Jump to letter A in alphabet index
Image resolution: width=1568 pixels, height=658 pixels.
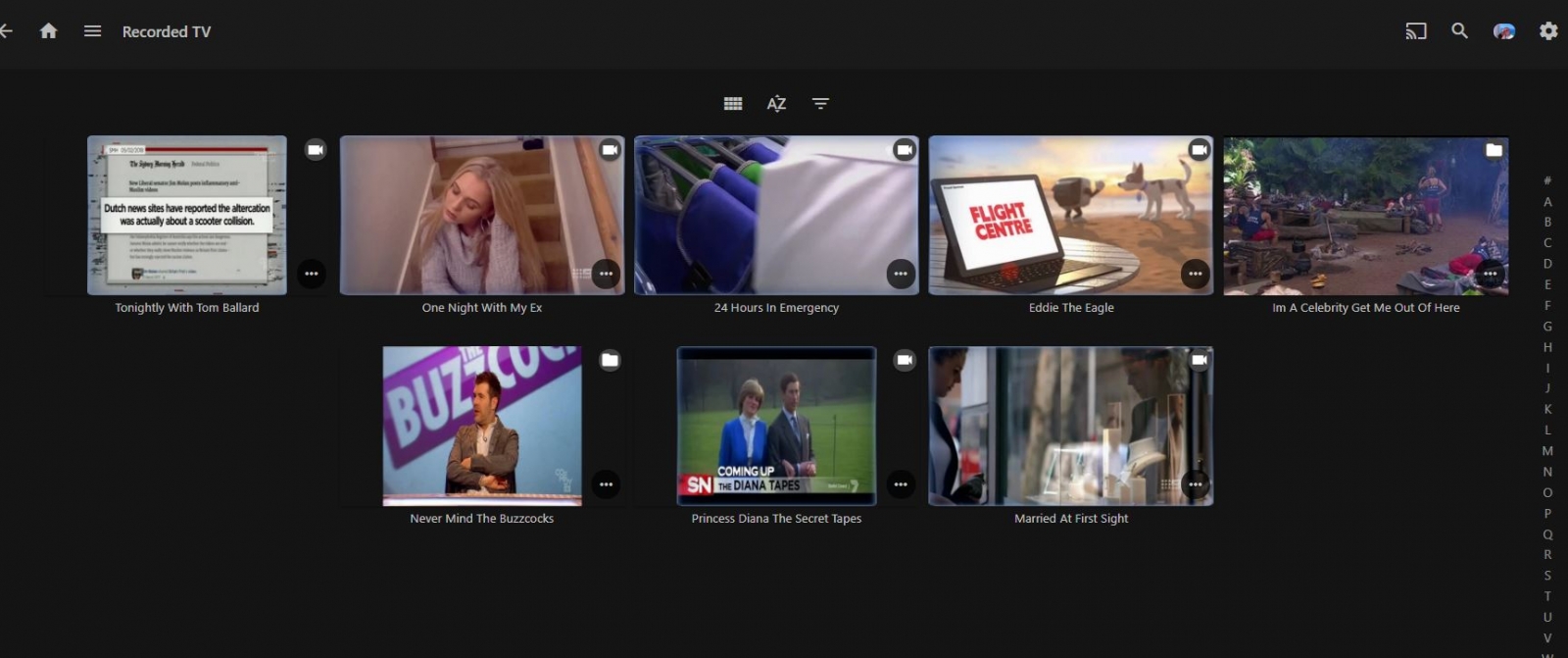click(x=1547, y=202)
